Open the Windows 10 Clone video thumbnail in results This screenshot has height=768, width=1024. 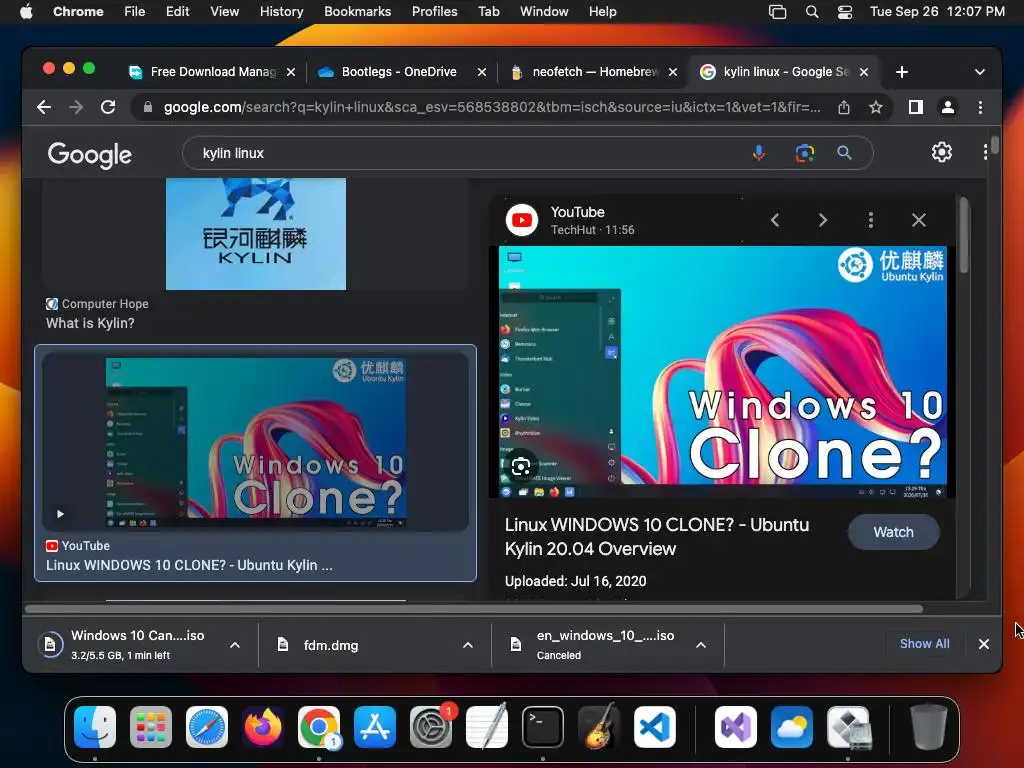(255, 441)
